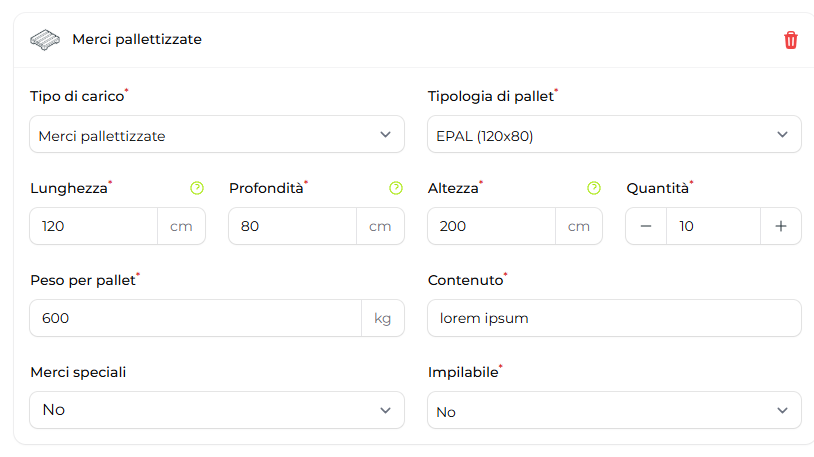
Task: Click the Lunghezza input field
Action: tap(94, 226)
